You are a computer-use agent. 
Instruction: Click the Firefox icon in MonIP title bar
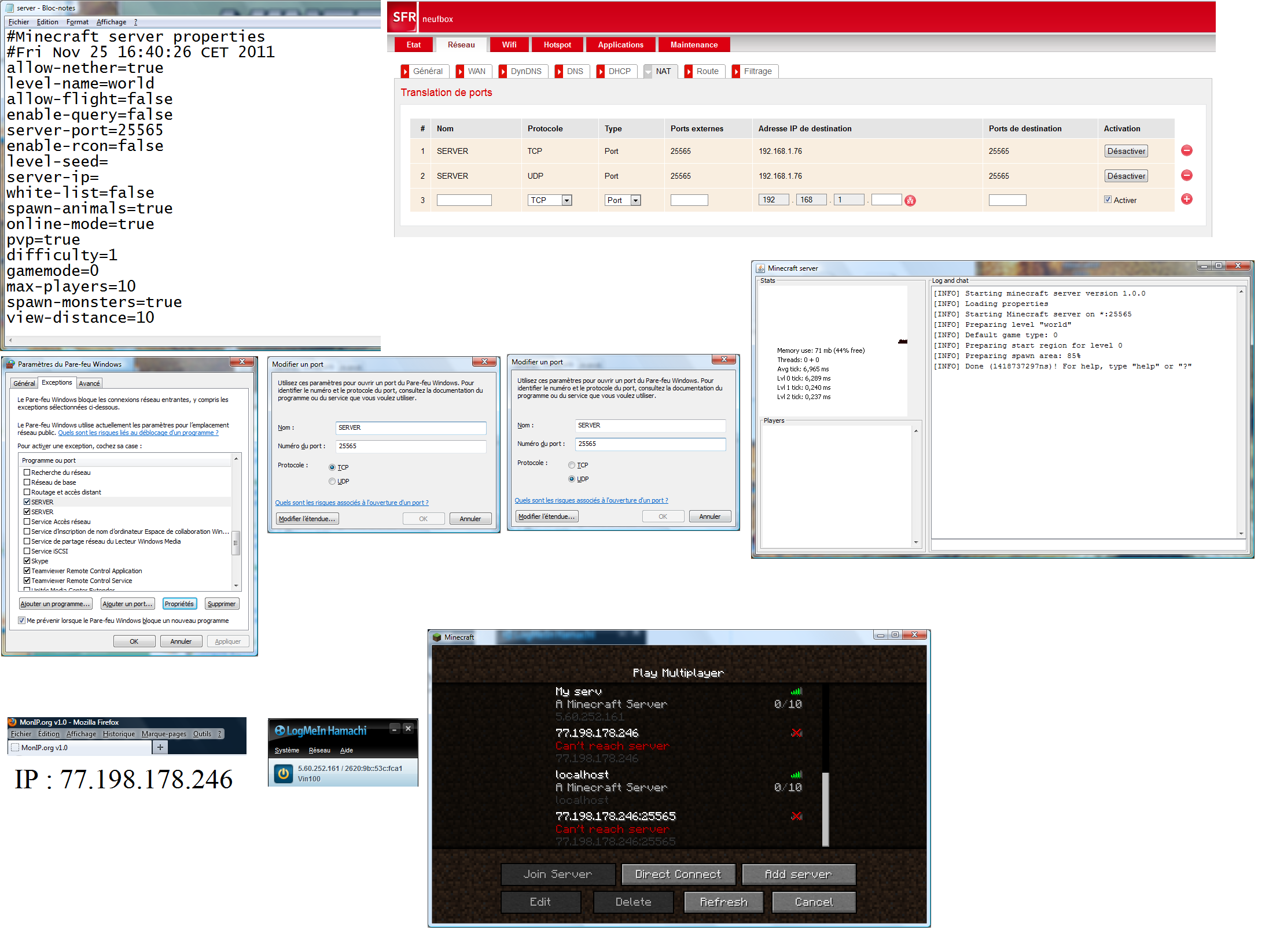point(12,722)
